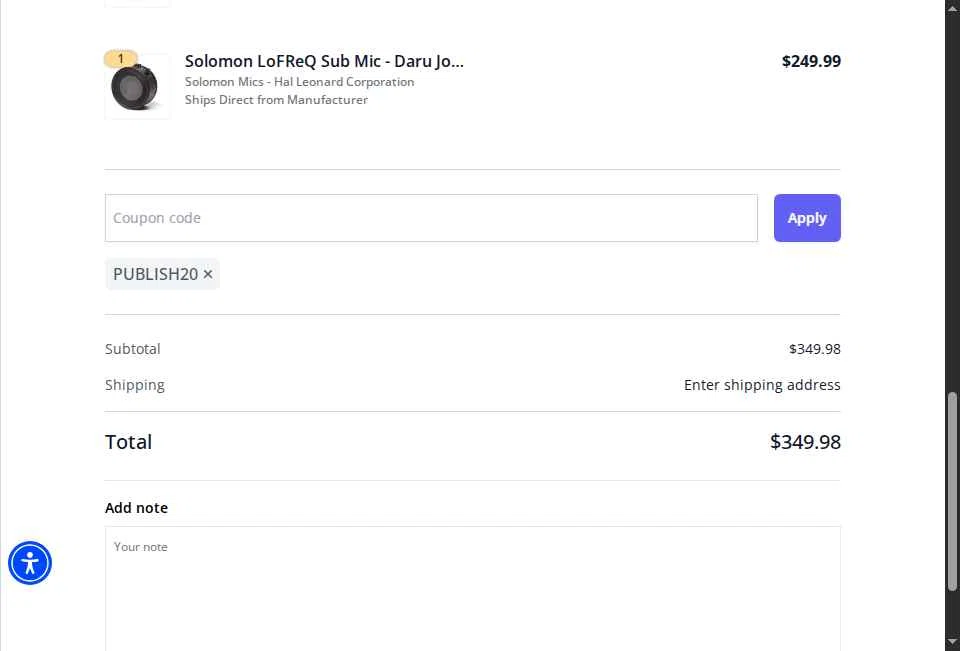
Task: Click the Solomon Mics - Hal Leonard Corporation line
Action: tap(299, 82)
